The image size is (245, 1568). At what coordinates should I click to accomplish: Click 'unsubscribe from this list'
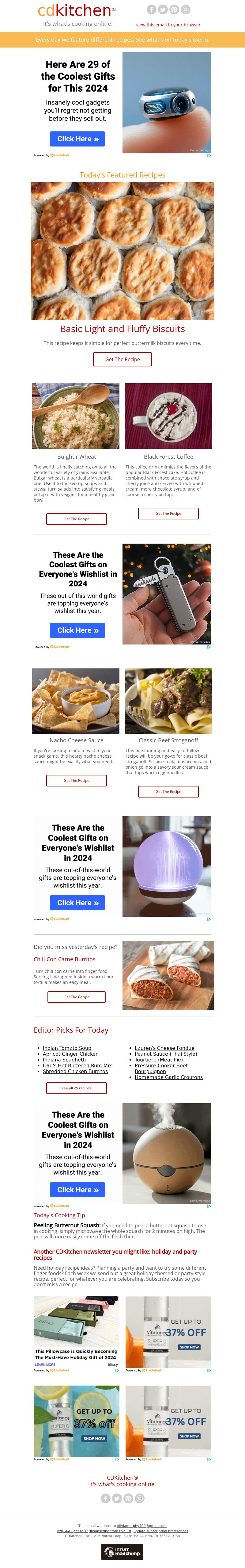click(x=110, y=1531)
